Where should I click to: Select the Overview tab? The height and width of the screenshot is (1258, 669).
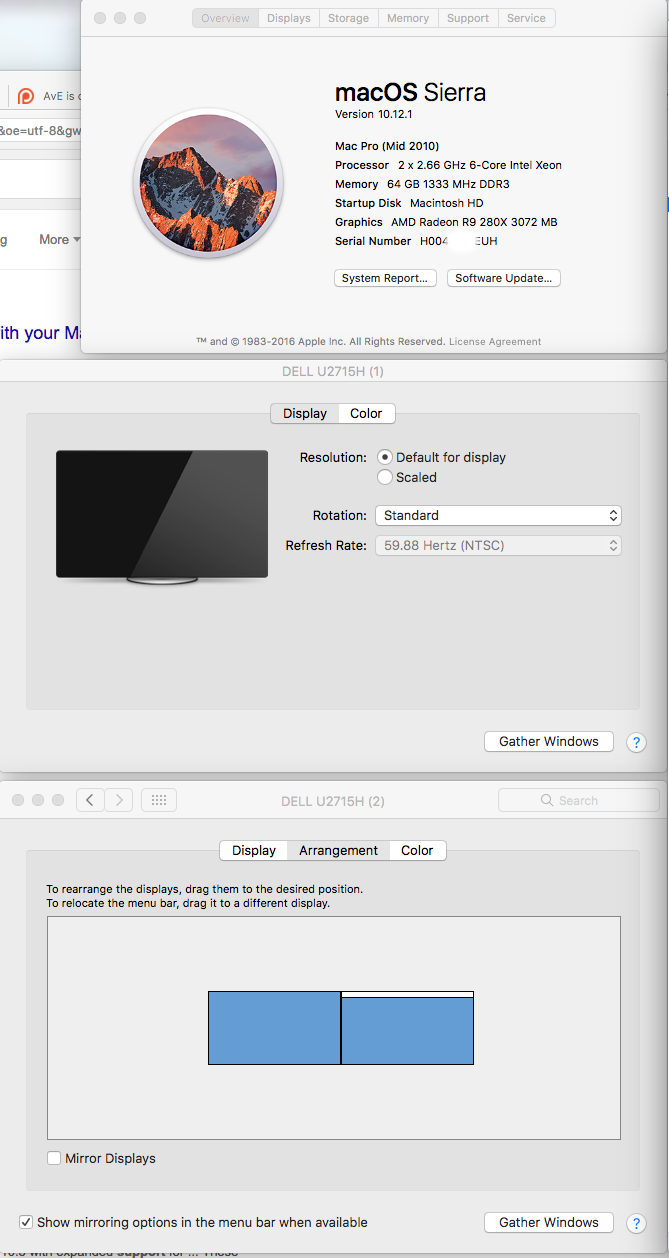pos(226,18)
